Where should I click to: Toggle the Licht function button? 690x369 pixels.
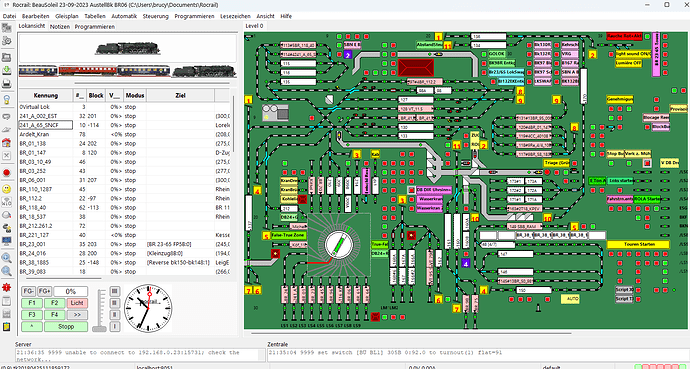tap(77, 303)
